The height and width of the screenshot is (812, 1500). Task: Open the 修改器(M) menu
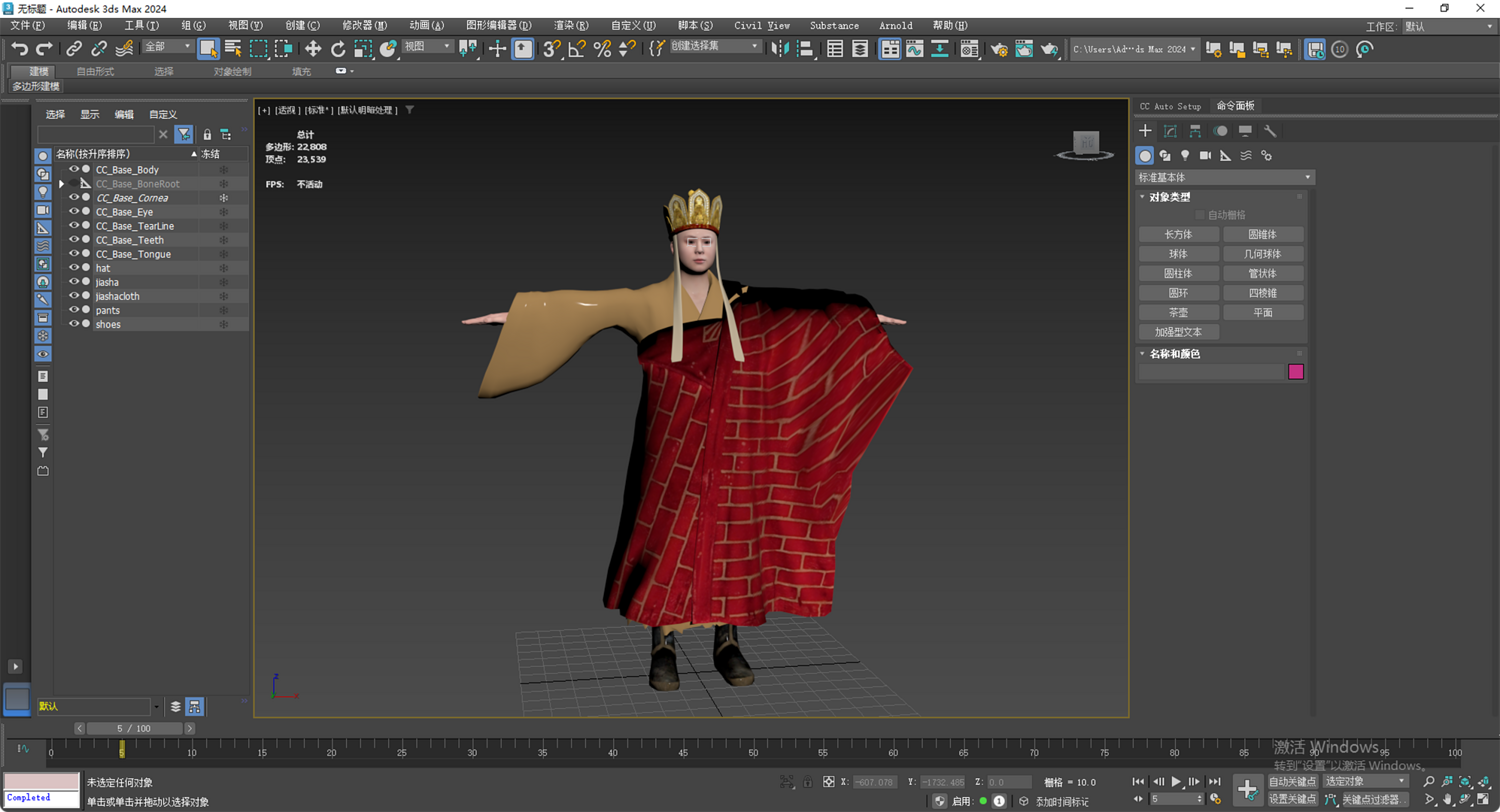(365, 25)
